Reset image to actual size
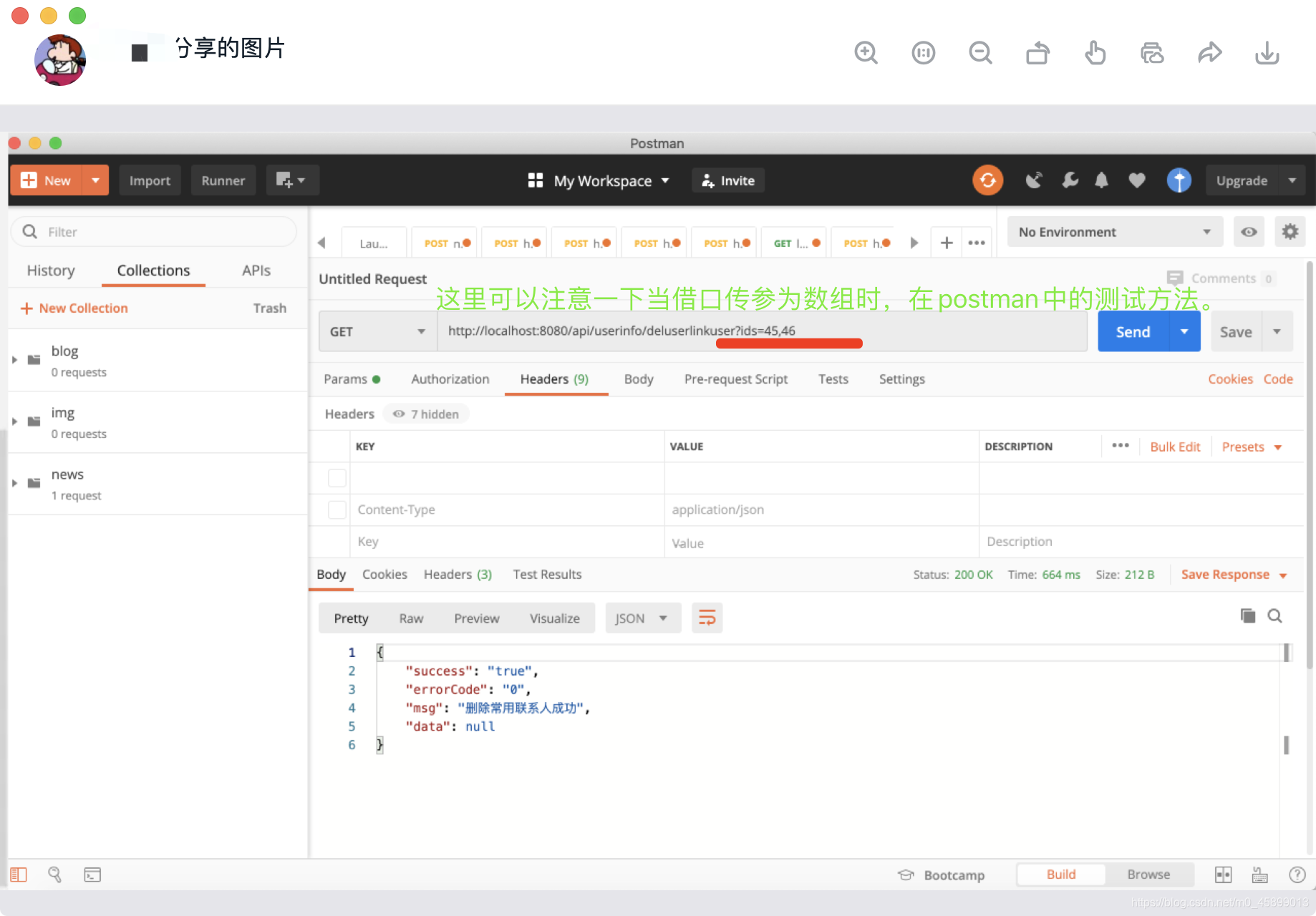This screenshot has height=916, width=1316. click(923, 53)
